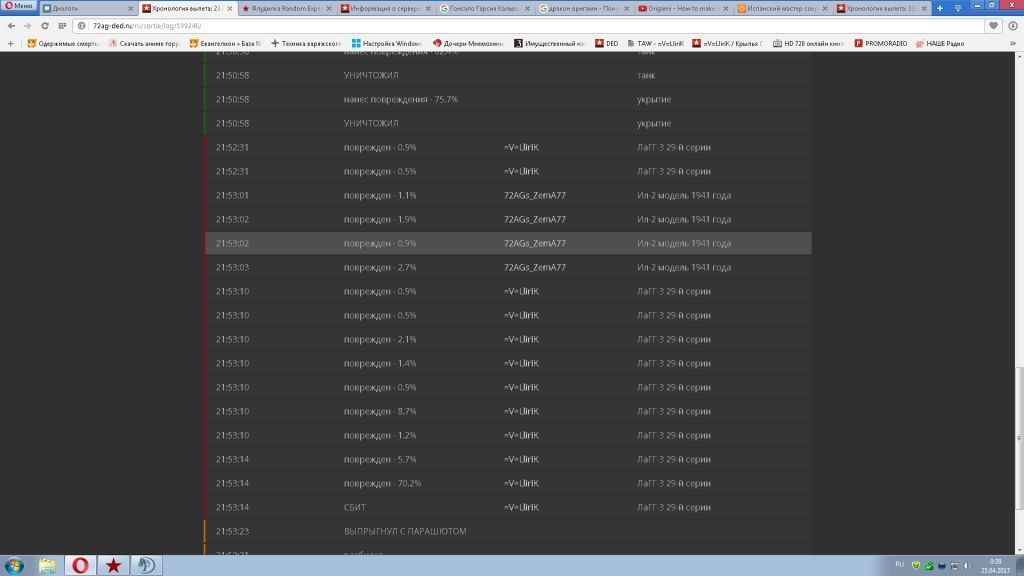Select ВЫПРЫГНУЛ С ПАРАШЮТОМ entry

[x=405, y=532]
